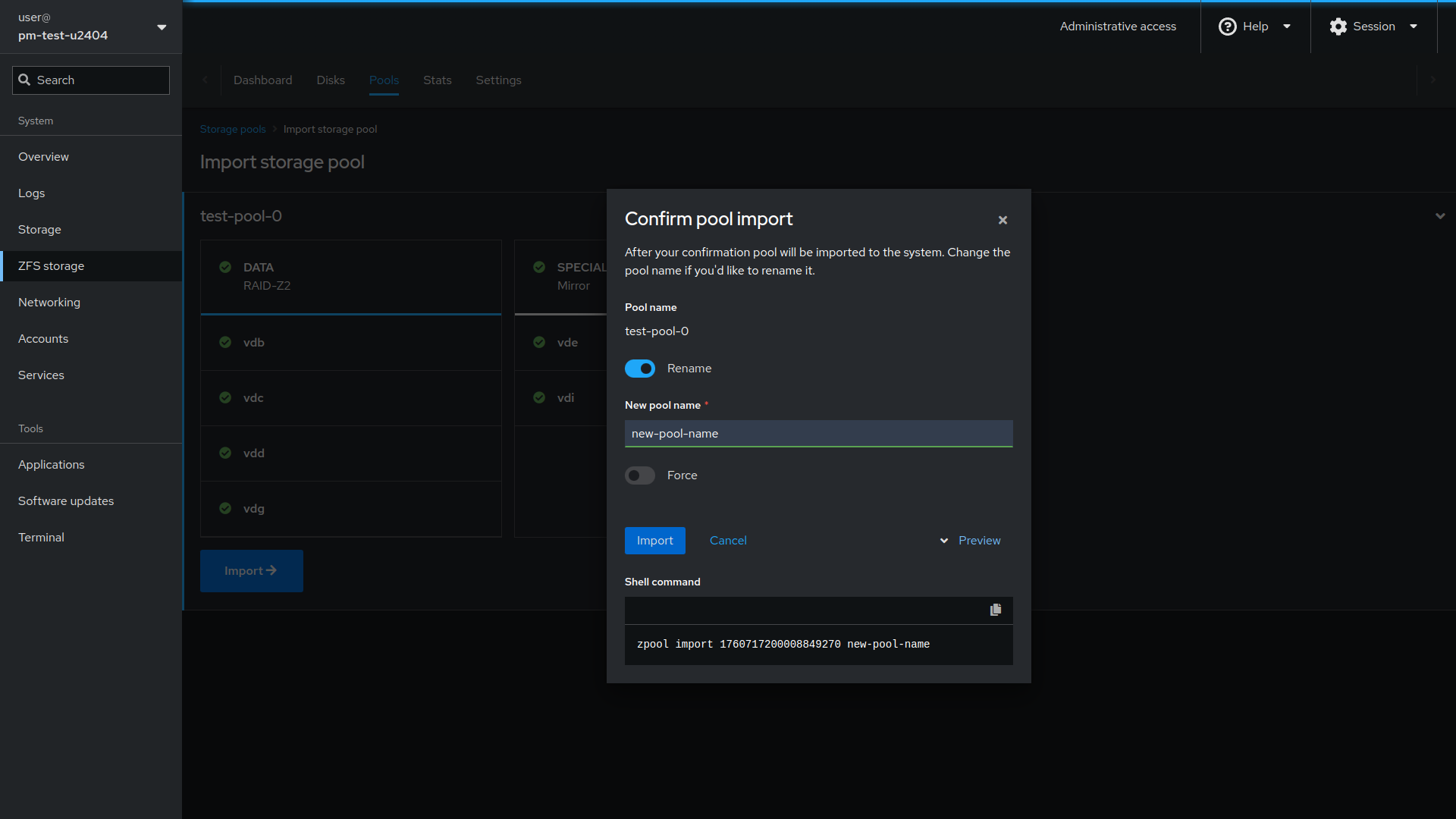Open Software updates in the sidebar

(x=91, y=501)
